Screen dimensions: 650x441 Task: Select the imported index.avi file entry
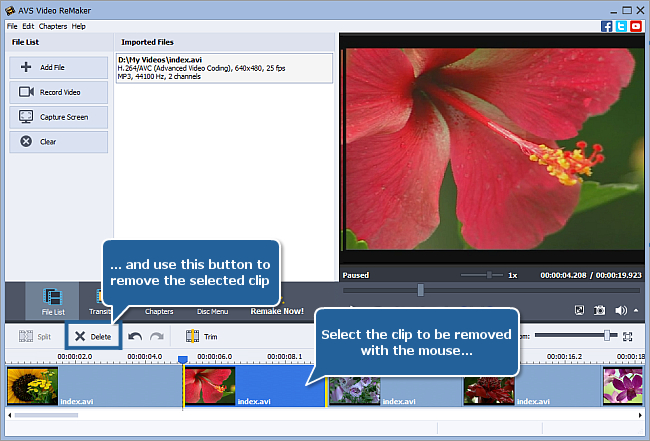[224, 68]
